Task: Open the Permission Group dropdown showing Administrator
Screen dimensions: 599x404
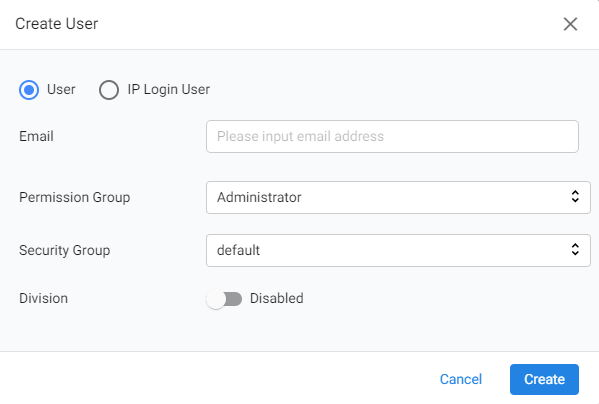Action: click(x=398, y=197)
